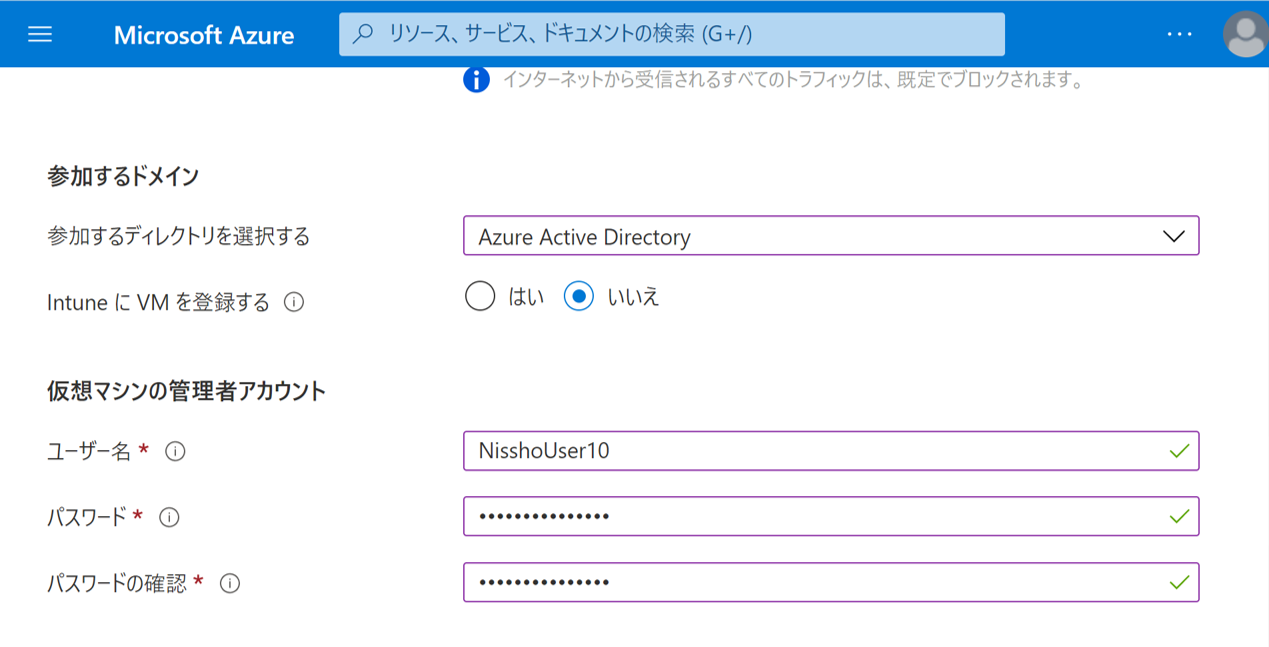Viewport: 1269px width, 647px height.
Task: Click info icon beside ユーザー名 label
Action: [x=175, y=452]
